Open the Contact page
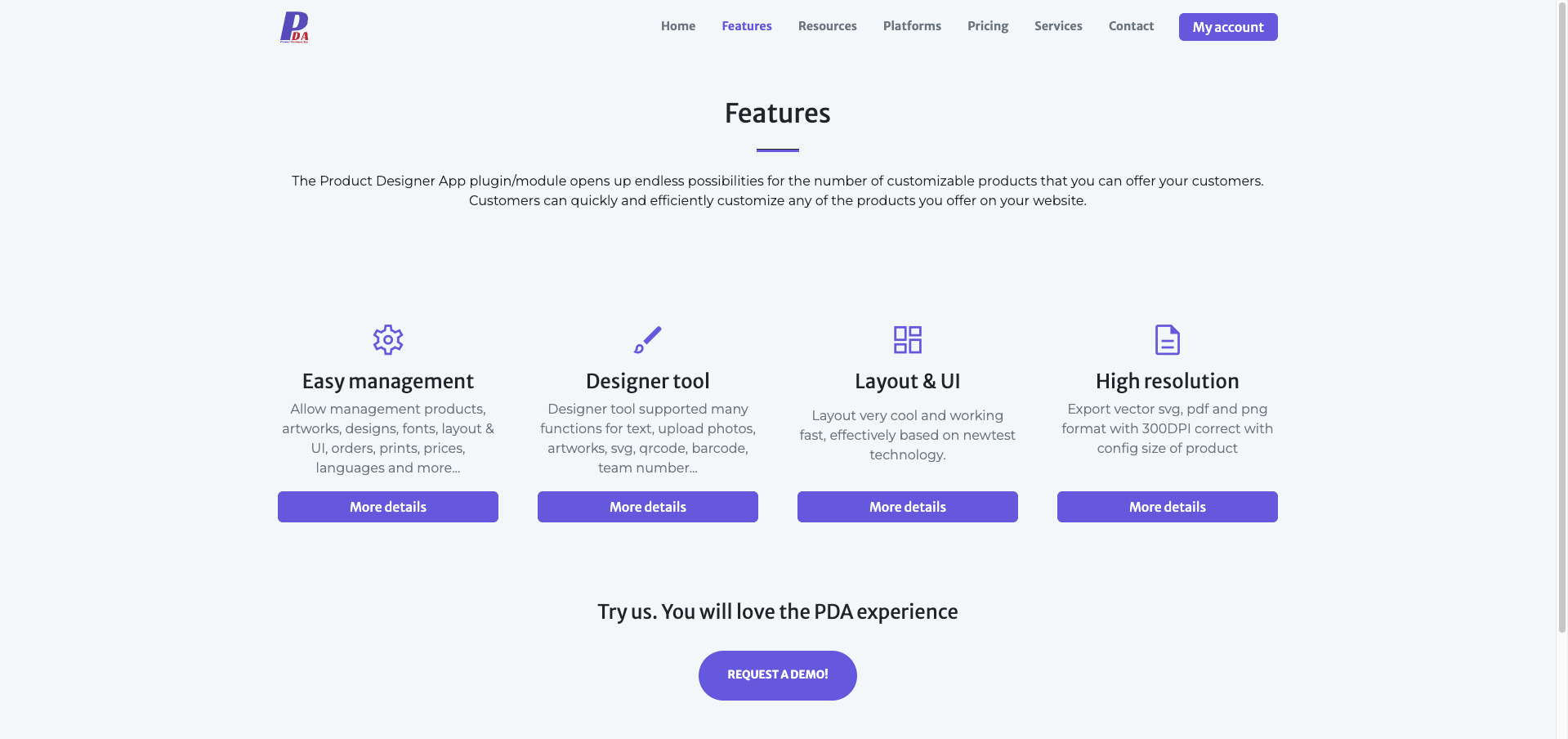1568x739 pixels. tap(1131, 25)
